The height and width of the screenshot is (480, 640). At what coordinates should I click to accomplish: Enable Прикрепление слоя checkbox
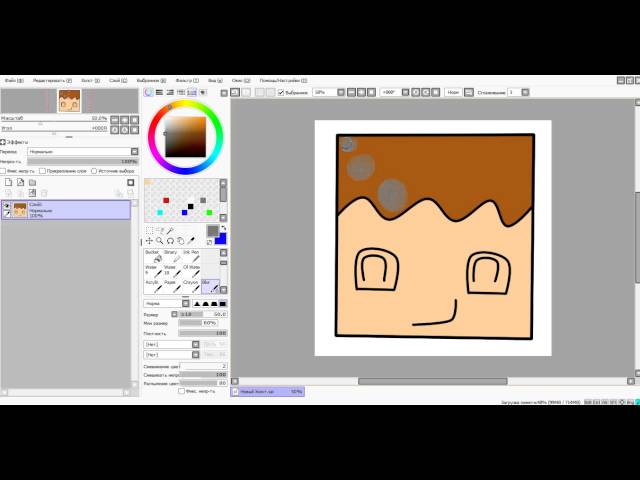coord(42,171)
